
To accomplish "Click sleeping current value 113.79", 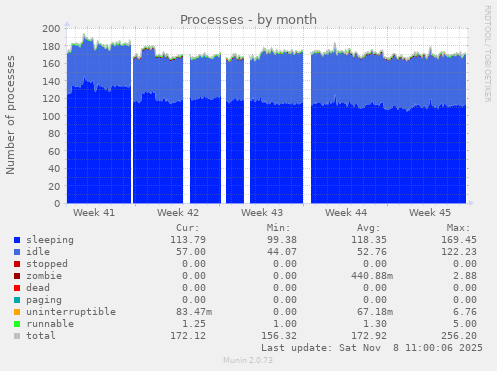I will click(x=188, y=240).
